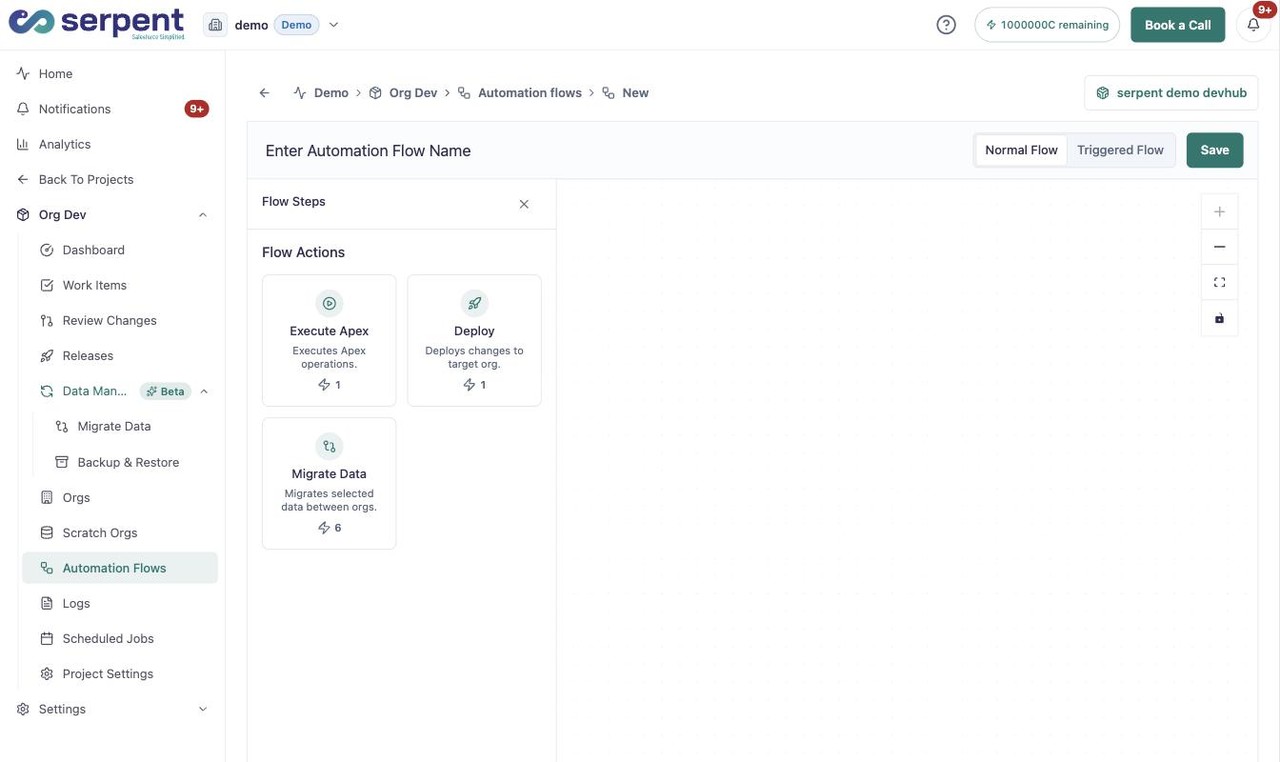Click the Logs file icon
This screenshot has width=1280, height=762.
[x=46, y=603]
